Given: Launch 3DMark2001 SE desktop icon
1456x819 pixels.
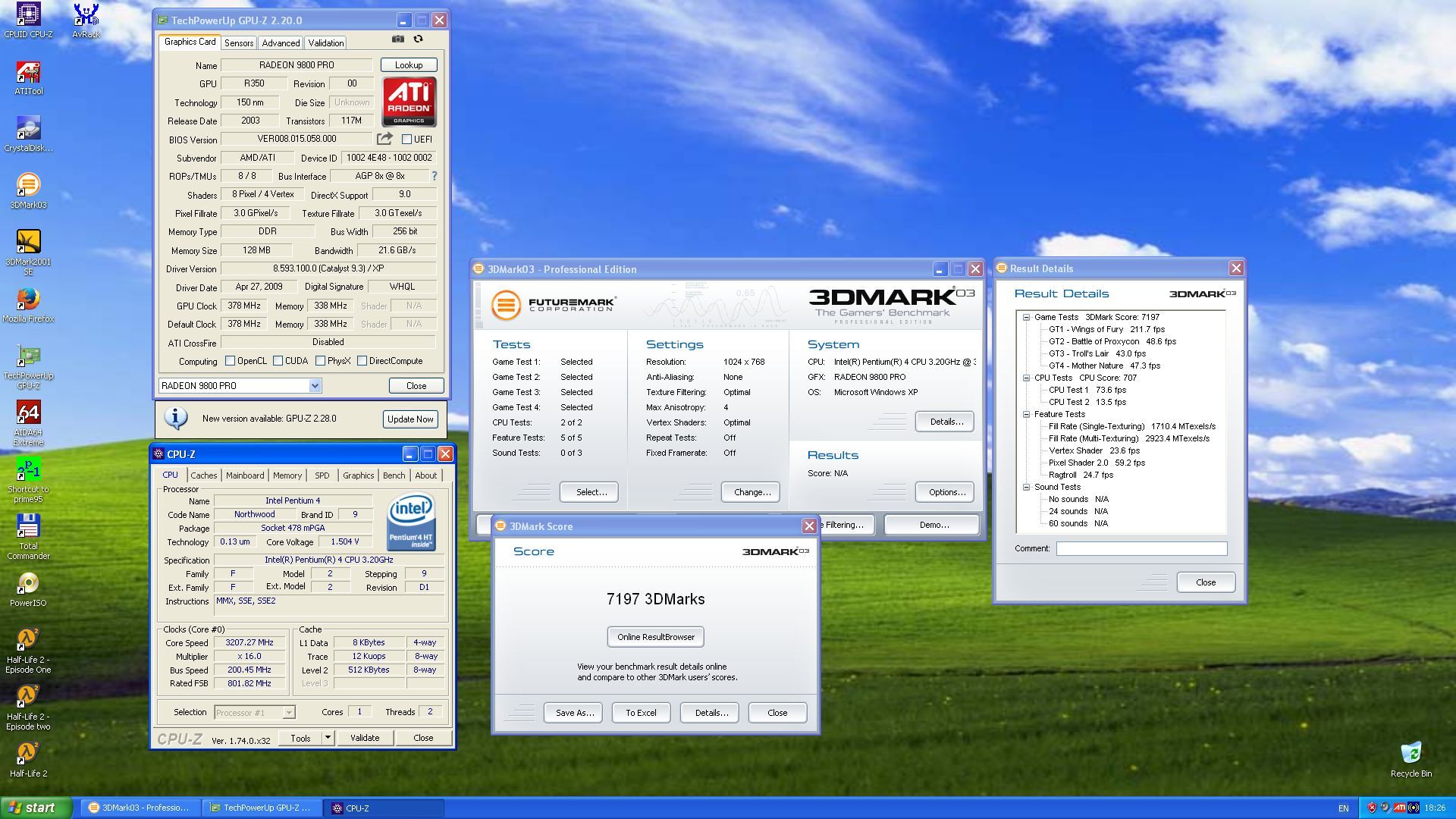Looking at the screenshot, I should click(x=28, y=253).
